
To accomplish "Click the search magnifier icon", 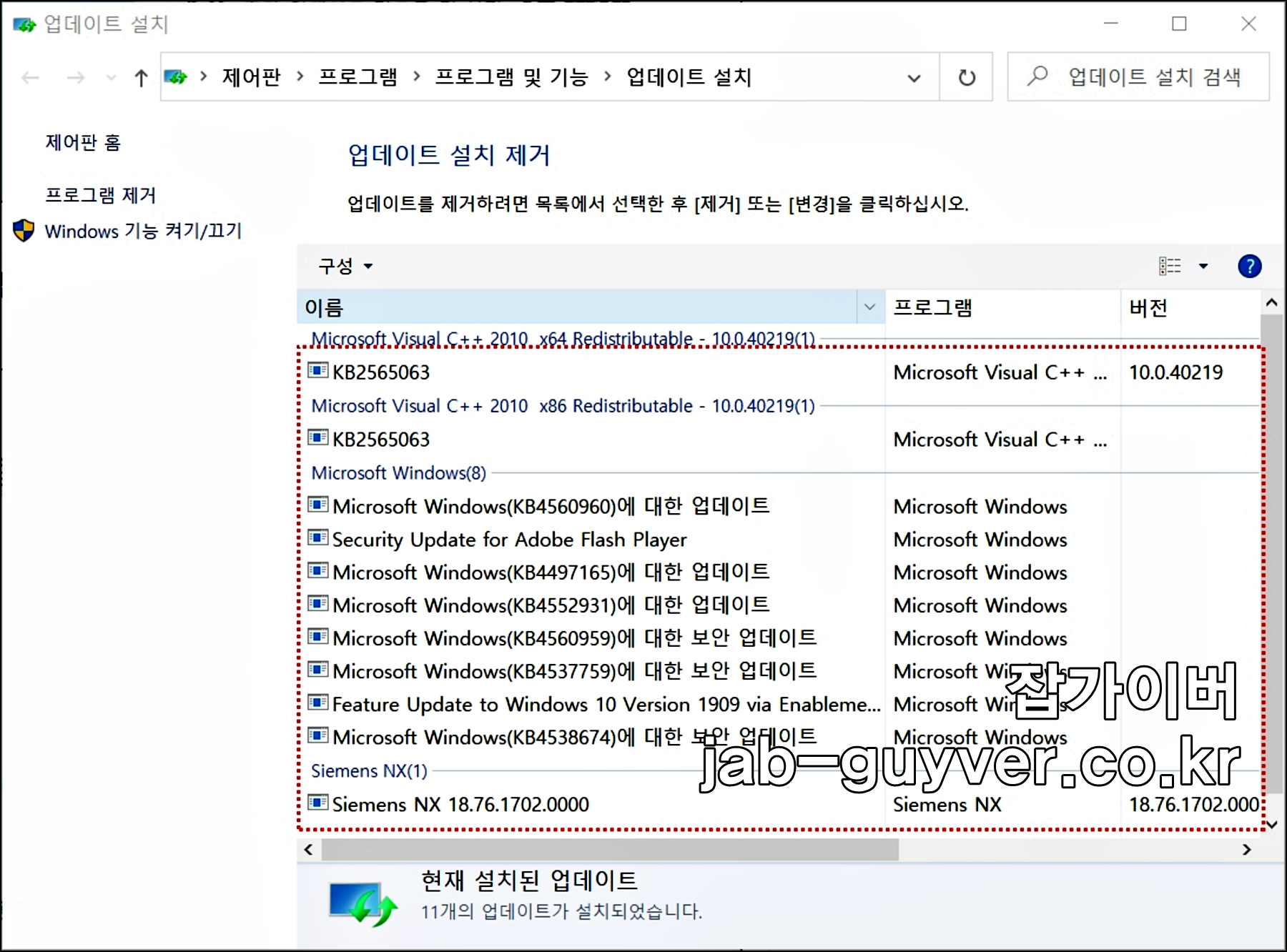I will (x=1037, y=76).
